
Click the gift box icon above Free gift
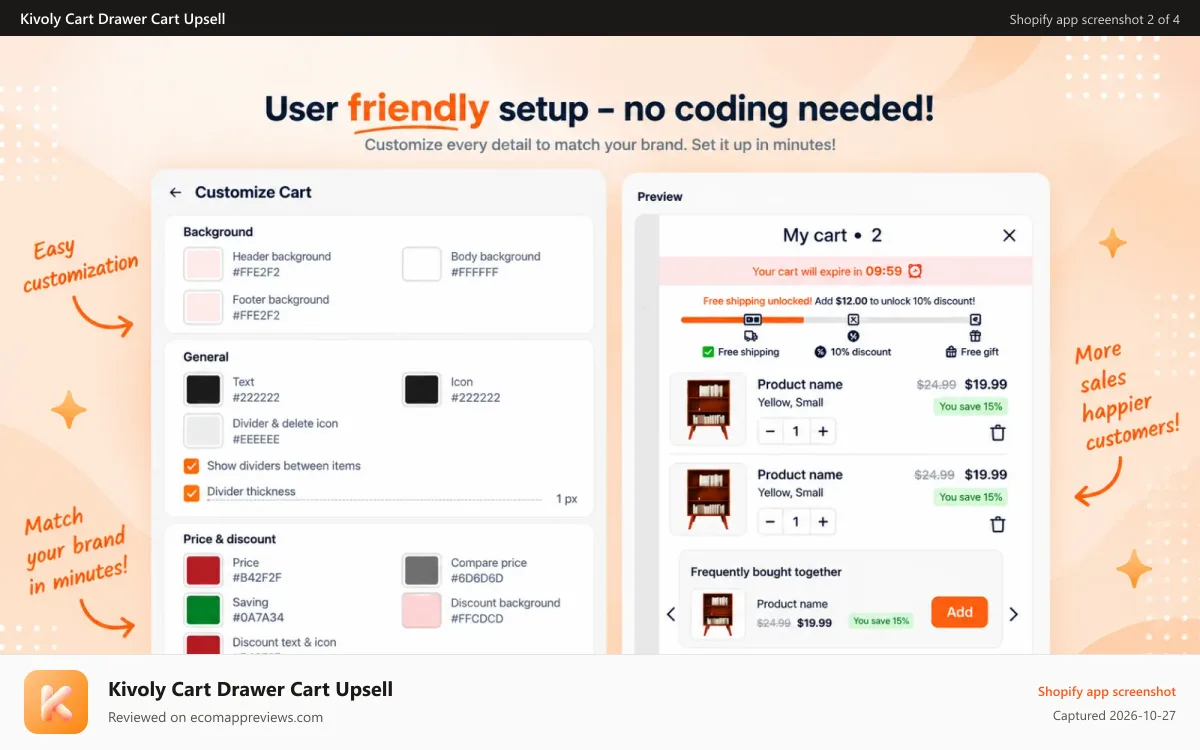pyautogui.click(x=975, y=336)
